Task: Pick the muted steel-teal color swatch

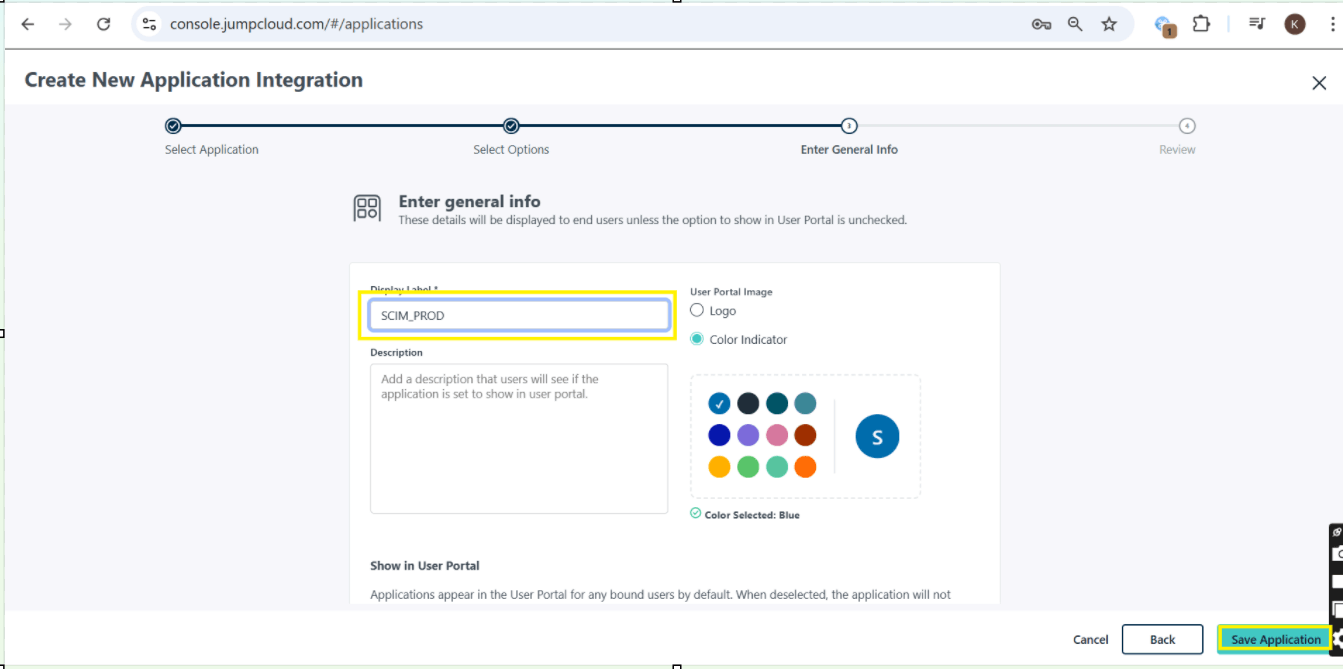Action: [x=805, y=404]
